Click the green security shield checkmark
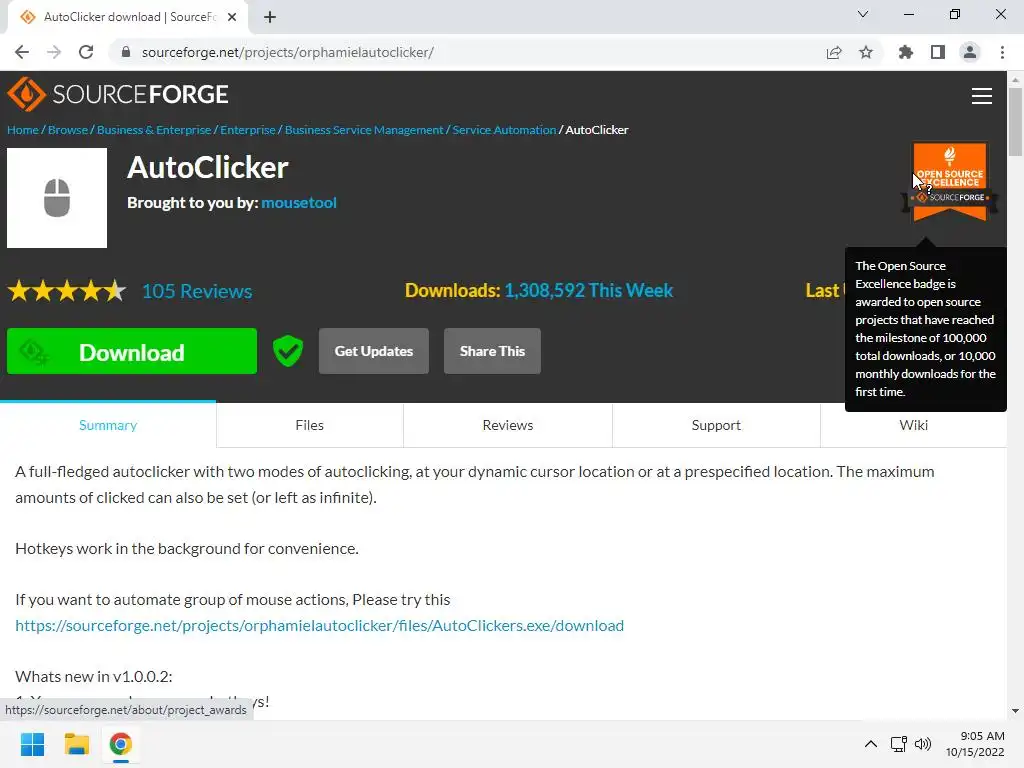1024x768 pixels. coord(287,351)
